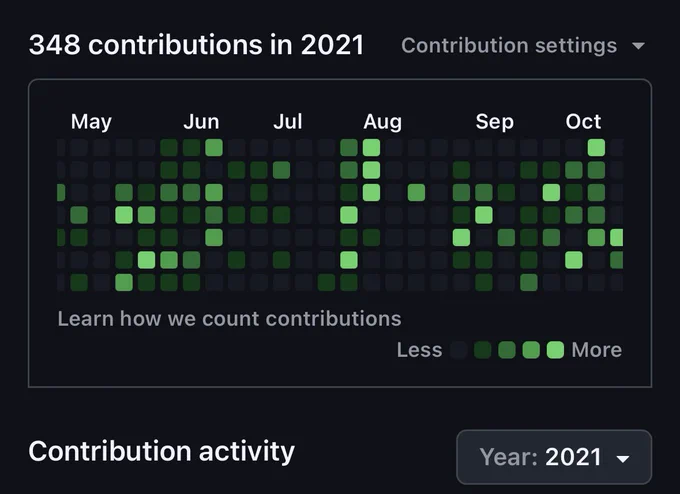
Task: Click the bright cell under Oct in top row
Action: pos(596,147)
